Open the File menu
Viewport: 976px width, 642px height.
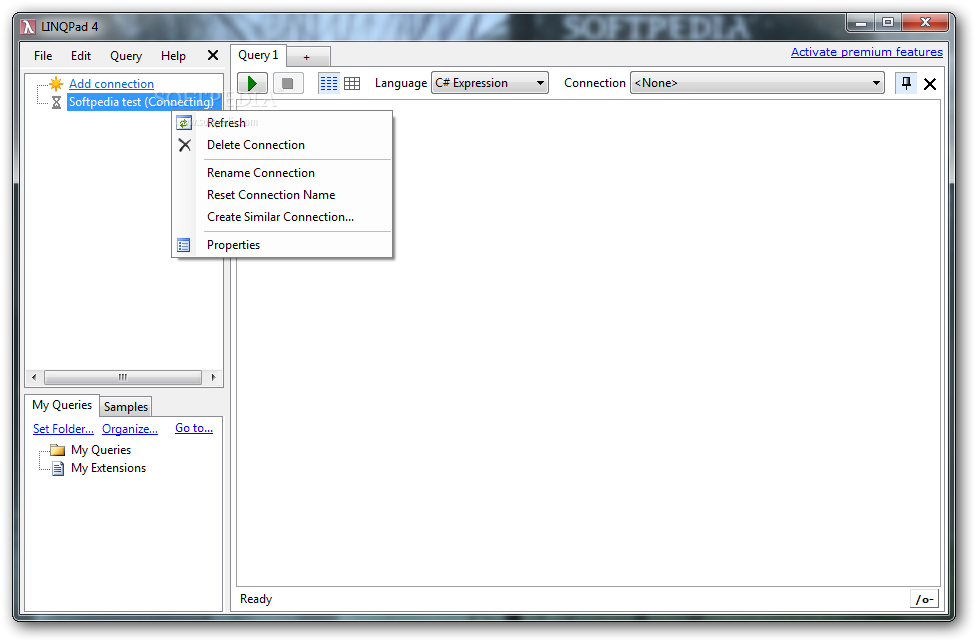[x=43, y=55]
